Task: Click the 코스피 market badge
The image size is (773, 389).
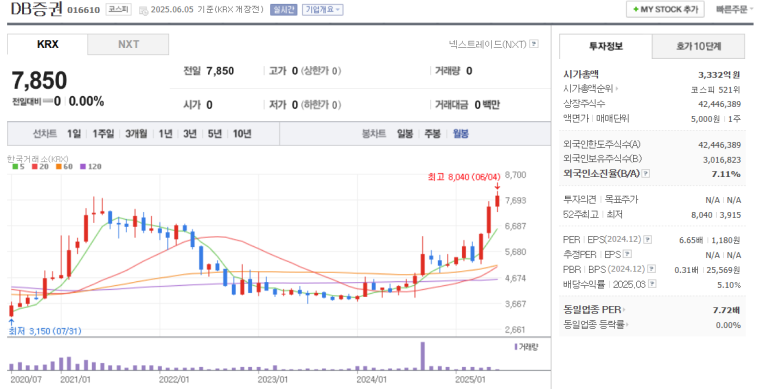Action: click(118, 9)
